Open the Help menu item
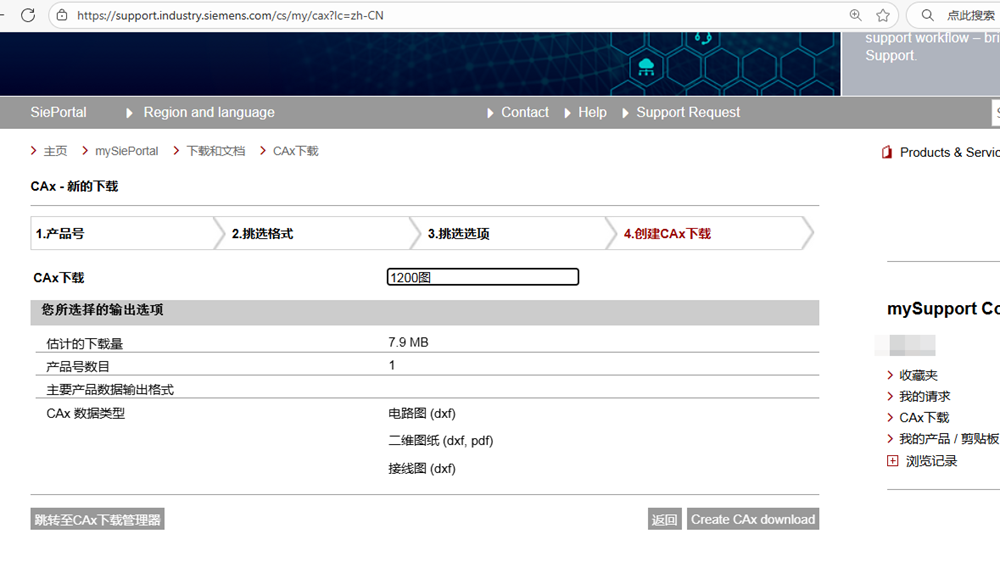This screenshot has height=584, width=1000. [592, 112]
